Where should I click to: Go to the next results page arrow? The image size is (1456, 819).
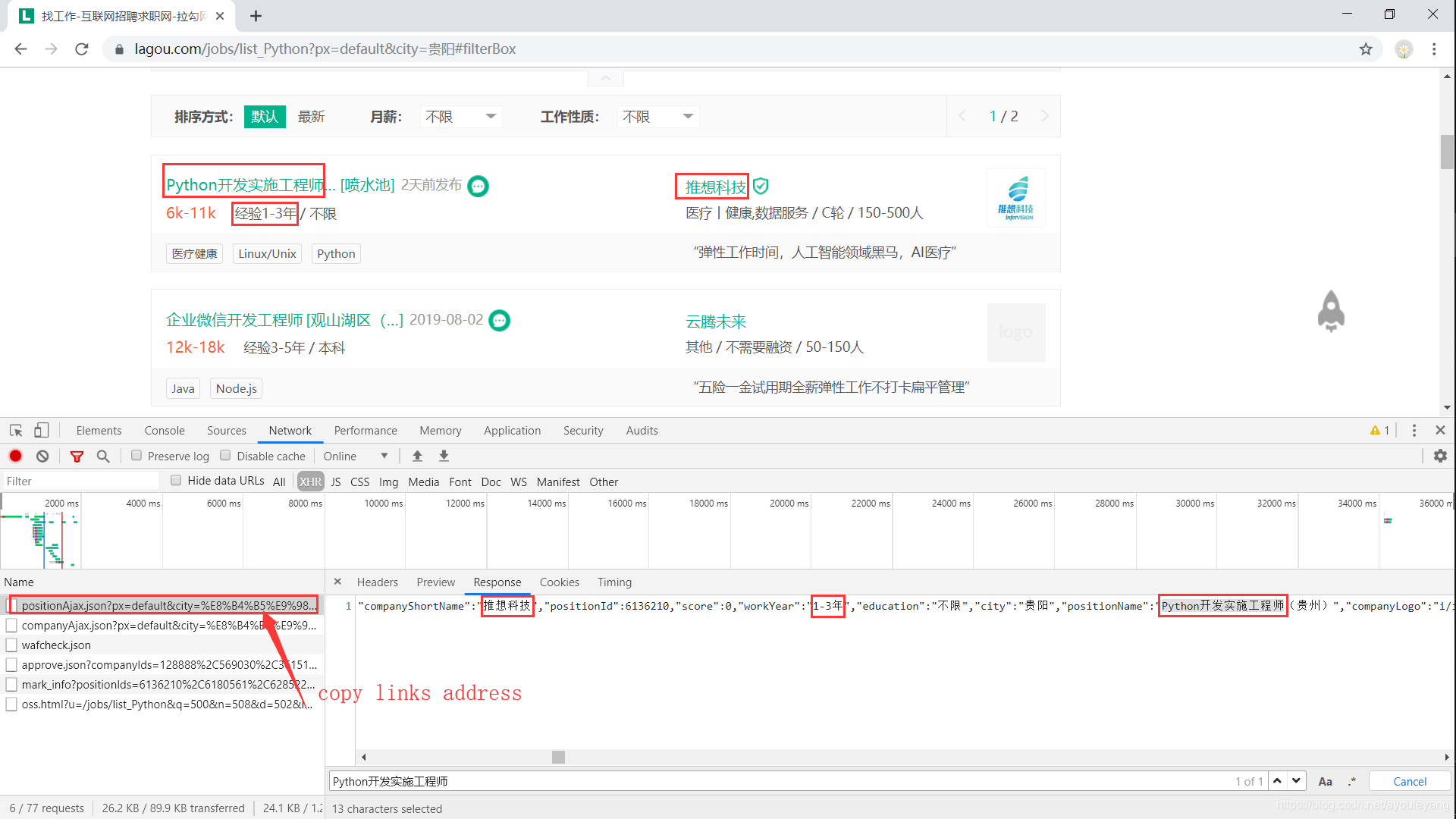tap(1045, 116)
